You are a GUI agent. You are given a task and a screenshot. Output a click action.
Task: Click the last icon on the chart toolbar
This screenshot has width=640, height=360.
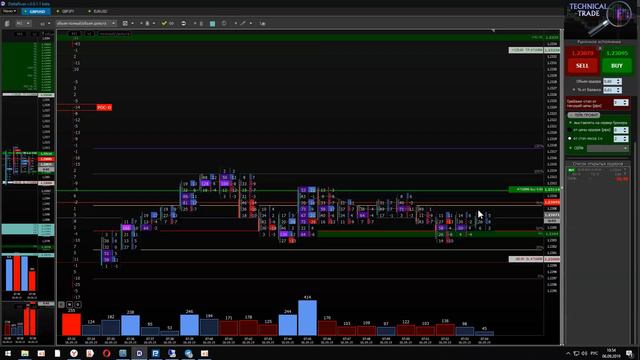[x=262, y=23]
